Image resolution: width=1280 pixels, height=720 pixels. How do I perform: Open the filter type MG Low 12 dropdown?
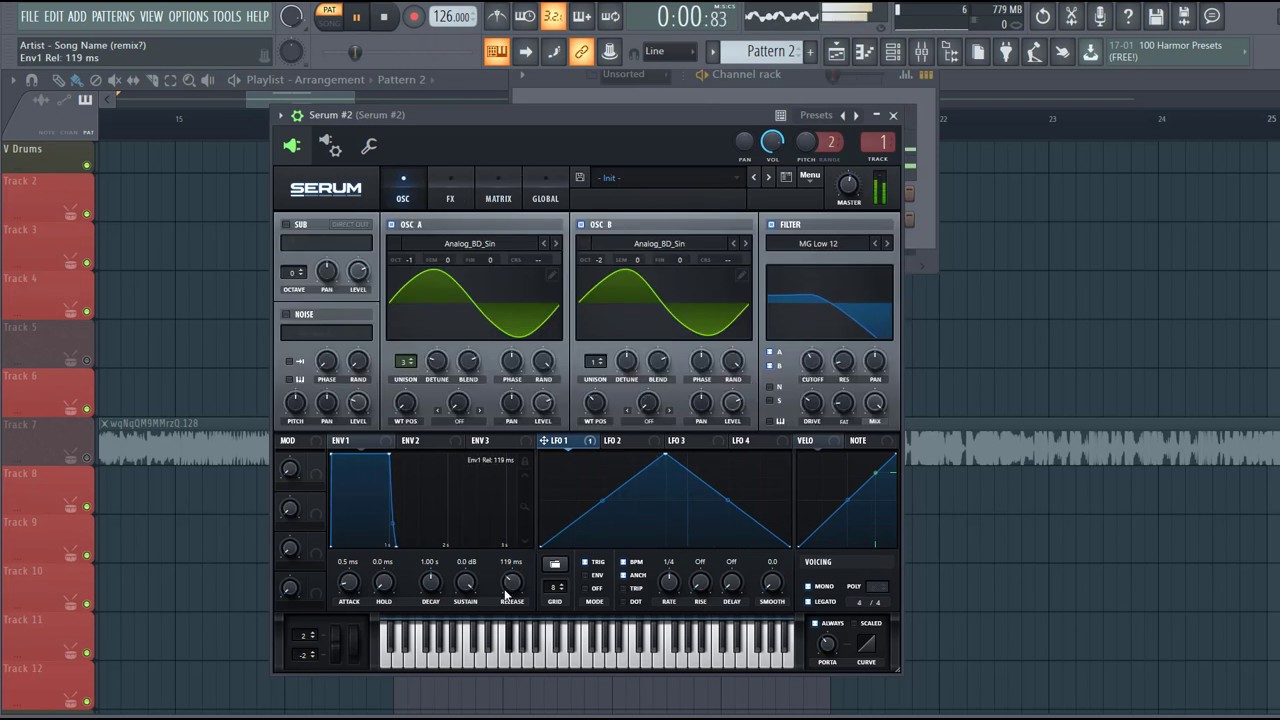pyautogui.click(x=818, y=243)
